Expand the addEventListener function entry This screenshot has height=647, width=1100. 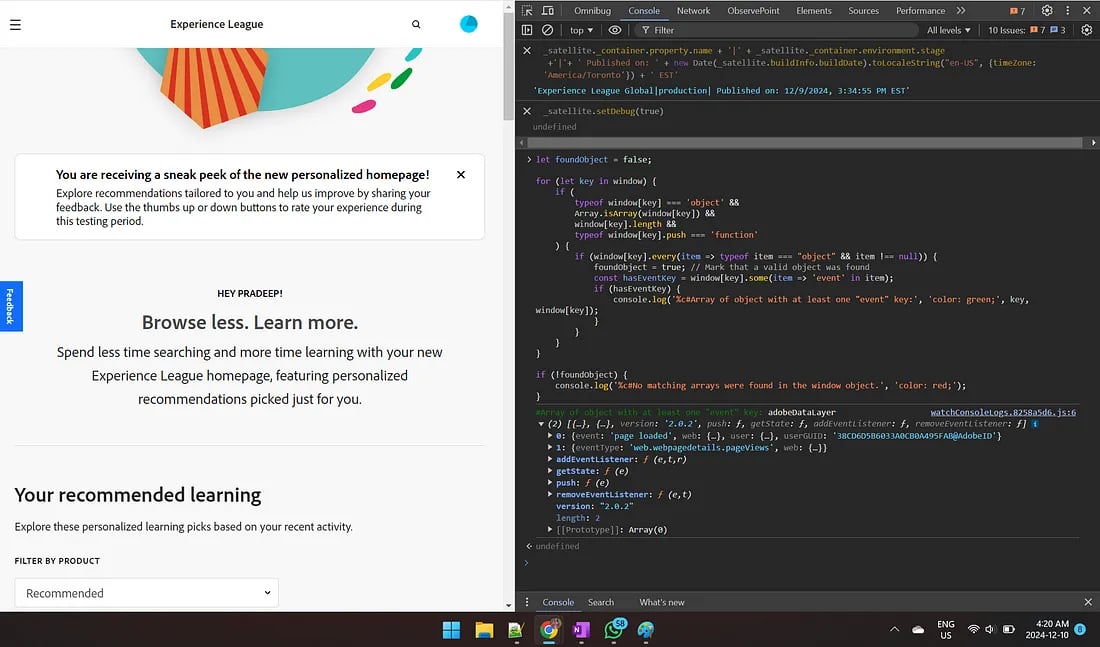[551, 459]
